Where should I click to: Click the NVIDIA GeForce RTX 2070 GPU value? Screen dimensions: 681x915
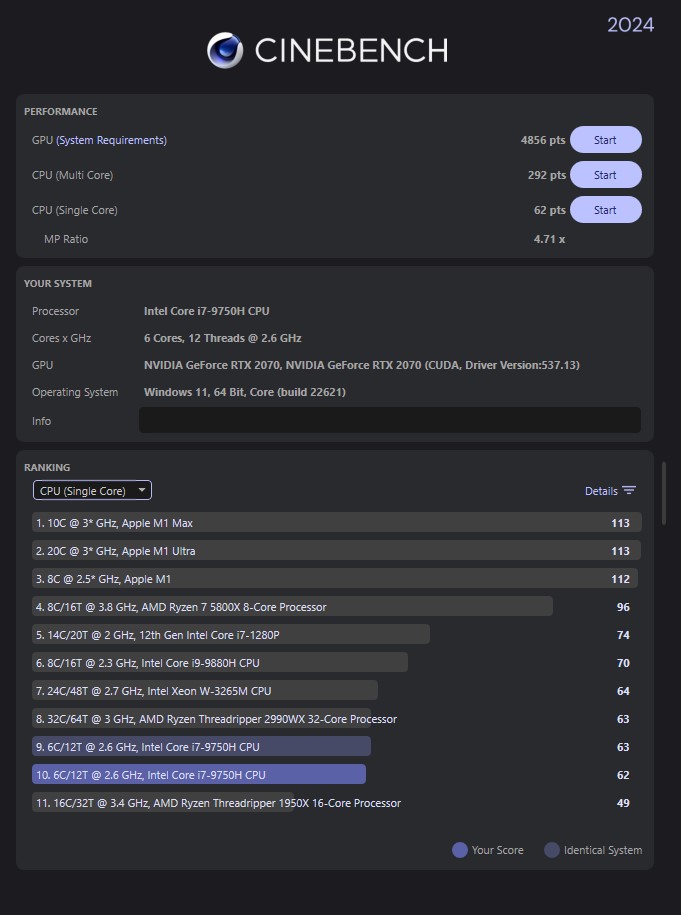tap(362, 365)
